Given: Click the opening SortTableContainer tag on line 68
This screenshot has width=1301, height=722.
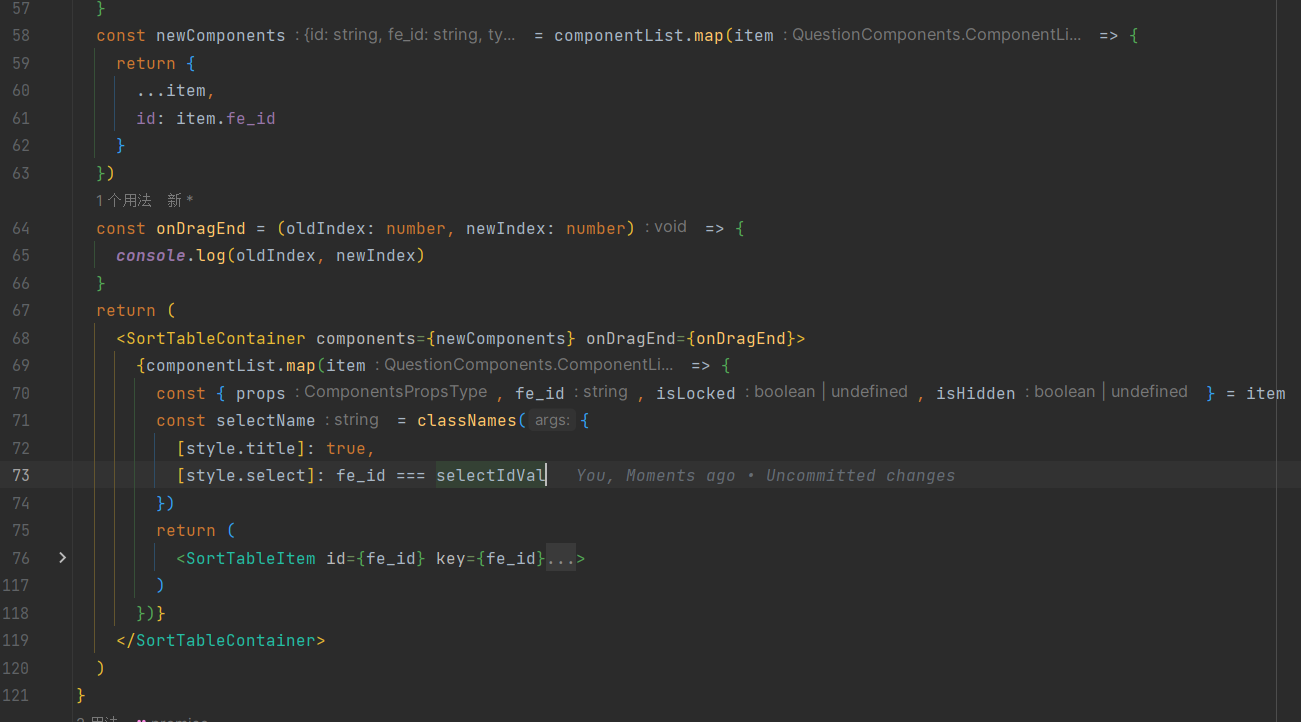Looking at the screenshot, I should (x=216, y=338).
